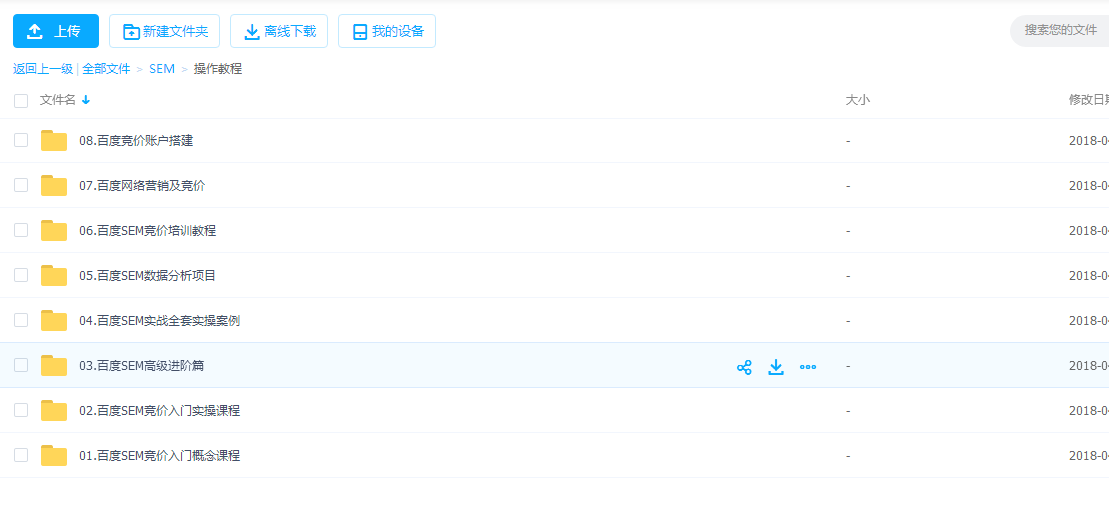Image resolution: width=1109 pixels, height=507 pixels.
Task: Go back via 返回上一级 link
Action: 42,69
